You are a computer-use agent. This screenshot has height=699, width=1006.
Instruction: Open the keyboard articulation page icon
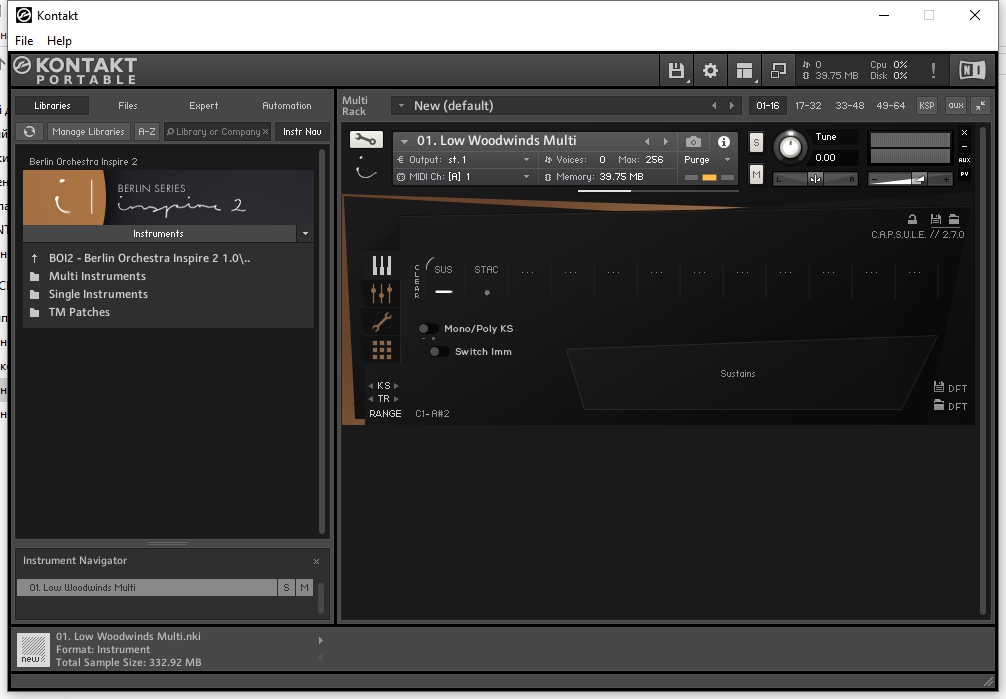click(x=382, y=265)
